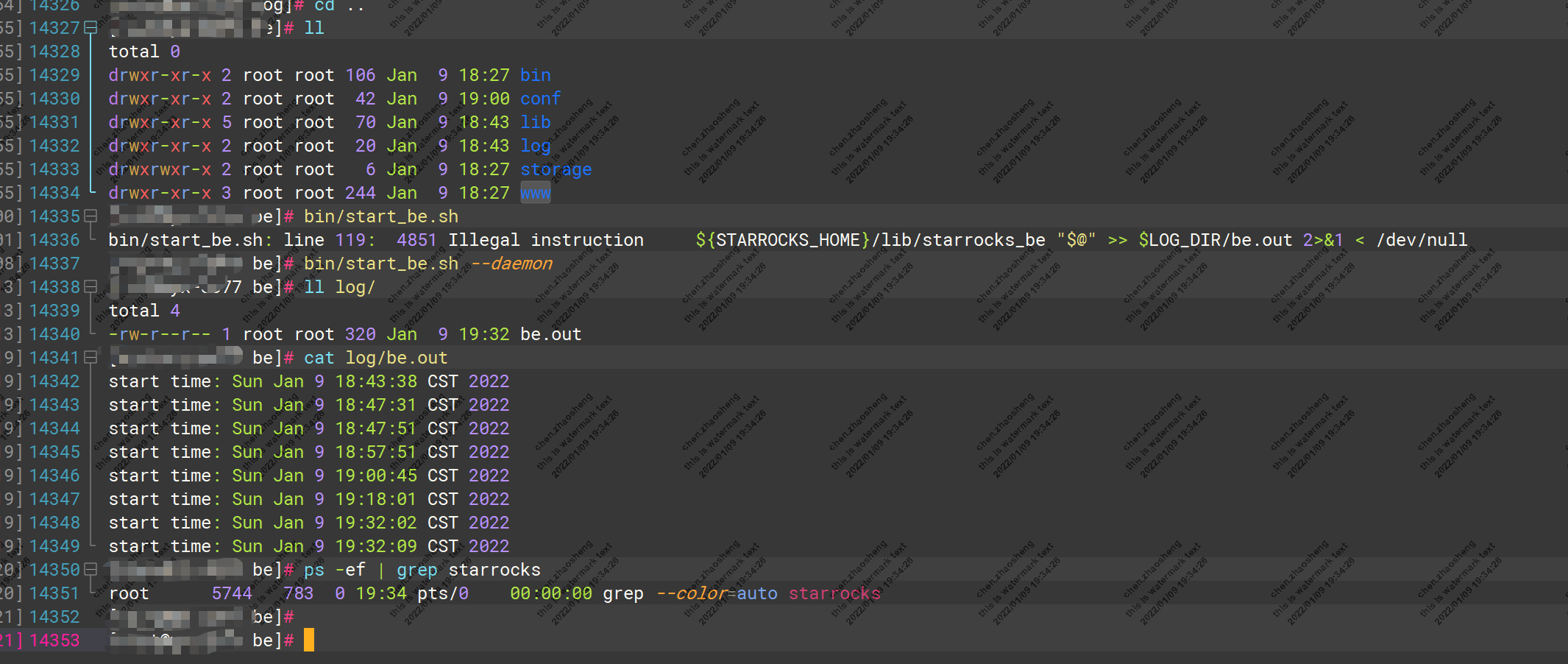Click the be.out filename on line 14340
Image resolution: width=1568 pixels, height=664 pixels.
tap(550, 335)
